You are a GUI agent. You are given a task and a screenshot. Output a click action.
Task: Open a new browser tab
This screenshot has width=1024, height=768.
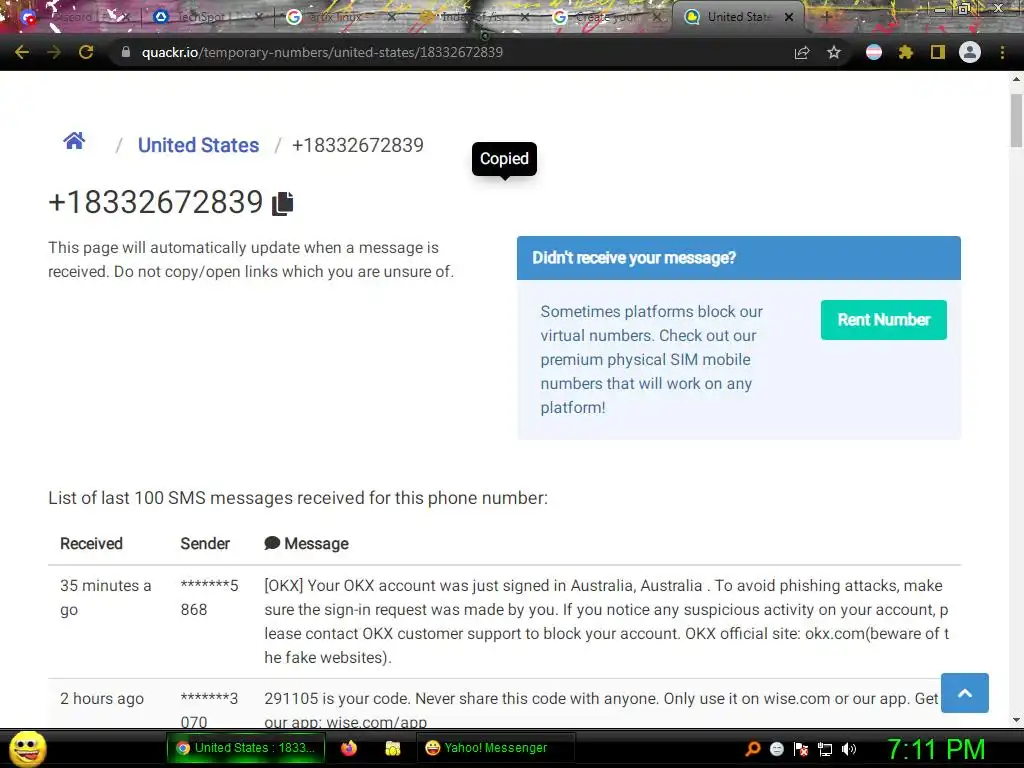[x=826, y=17]
